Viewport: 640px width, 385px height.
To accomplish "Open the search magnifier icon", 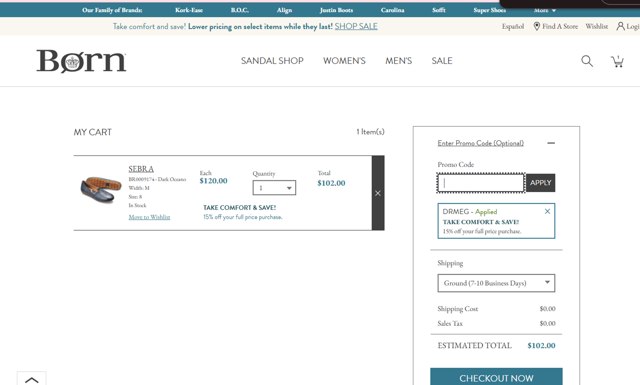I will (x=587, y=61).
